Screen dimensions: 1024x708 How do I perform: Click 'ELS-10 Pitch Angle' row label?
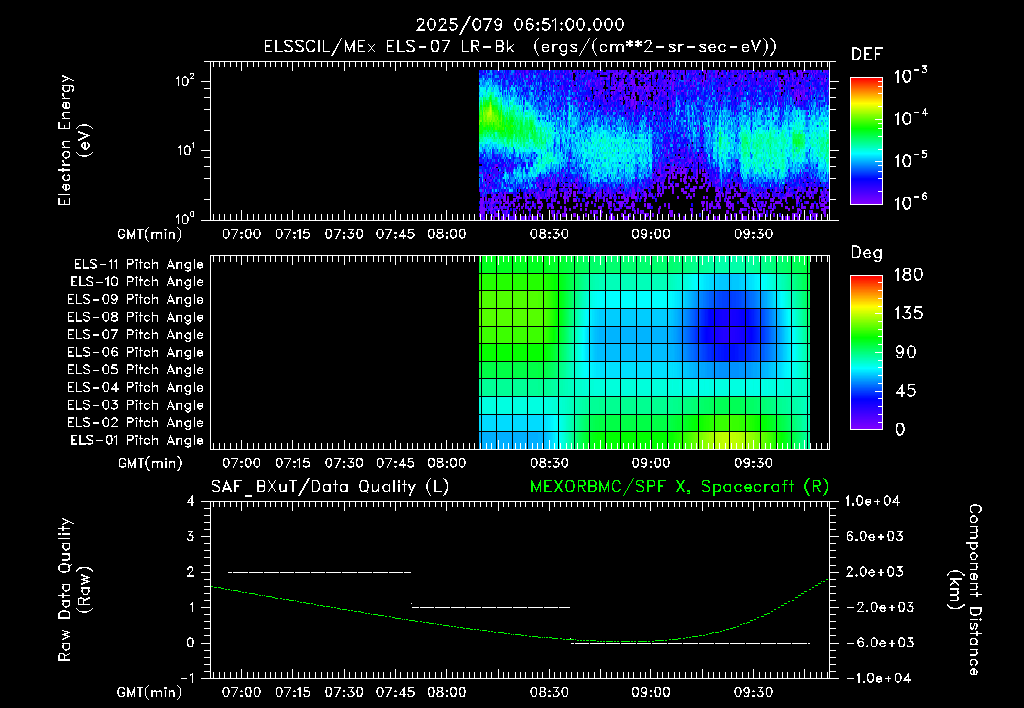137,282
